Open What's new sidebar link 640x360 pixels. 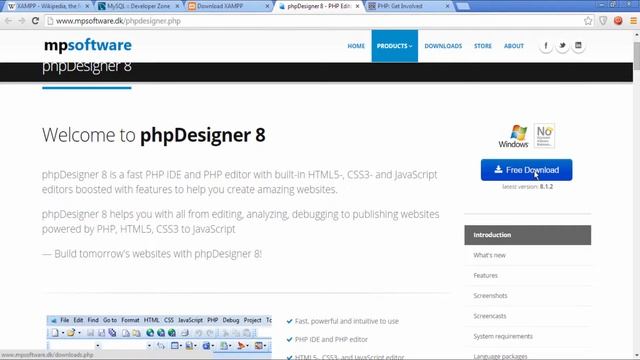489,255
